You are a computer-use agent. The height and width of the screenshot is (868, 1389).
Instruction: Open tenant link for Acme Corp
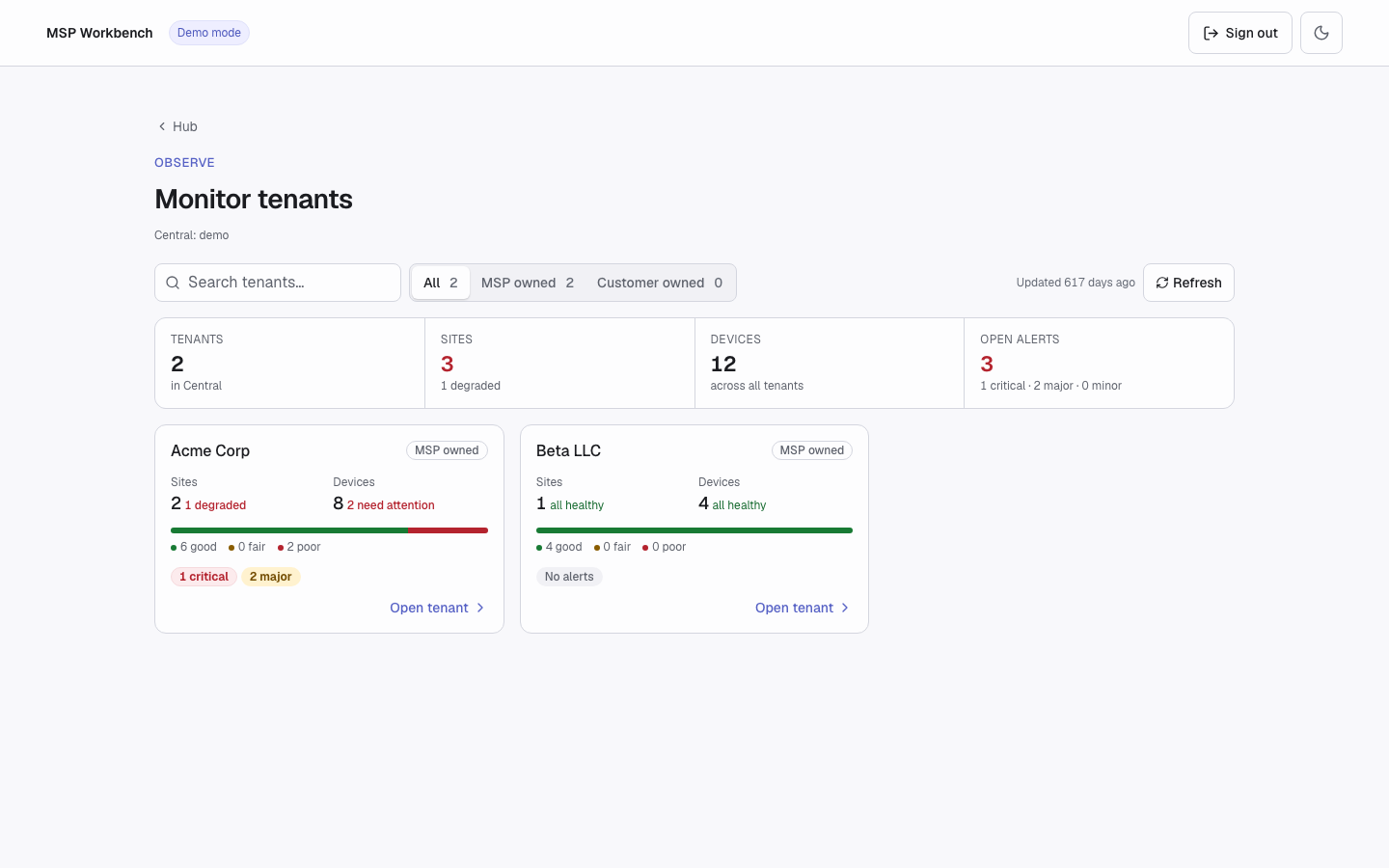click(x=437, y=608)
